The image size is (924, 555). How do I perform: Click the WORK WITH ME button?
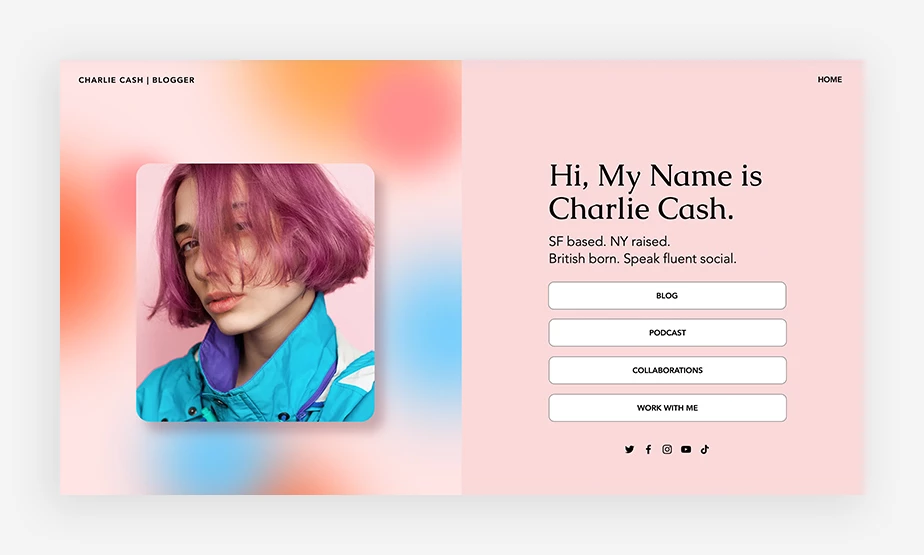[x=667, y=408]
